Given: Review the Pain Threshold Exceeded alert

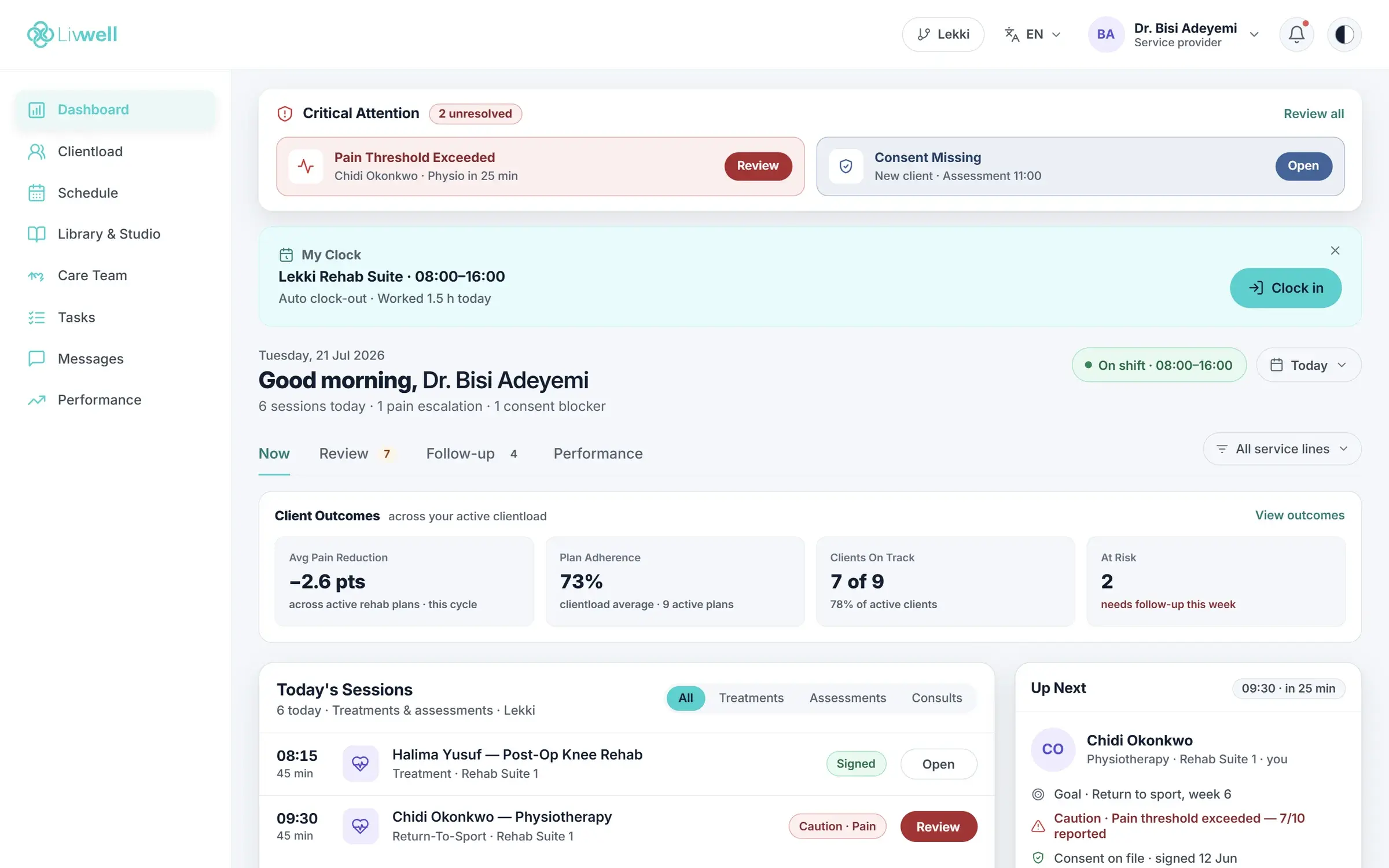Looking at the screenshot, I should pos(758,166).
